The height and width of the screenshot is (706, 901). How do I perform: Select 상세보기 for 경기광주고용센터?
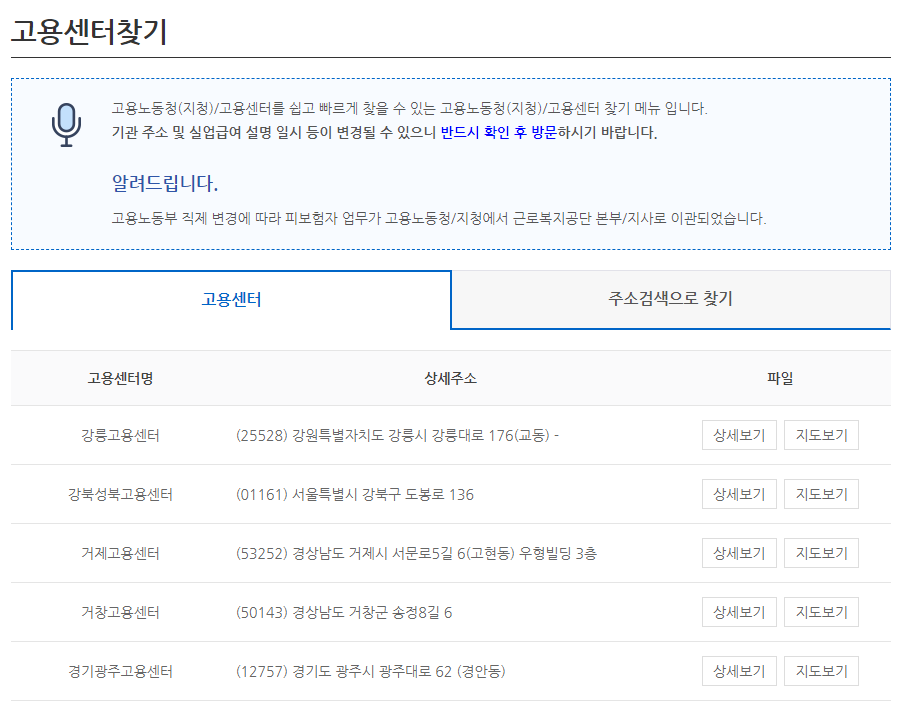click(x=739, y=671)
